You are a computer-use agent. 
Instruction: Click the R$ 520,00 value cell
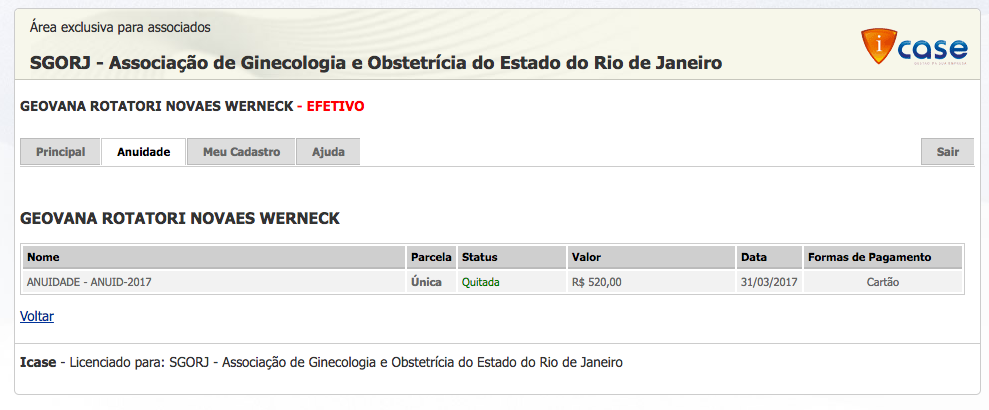597,282
